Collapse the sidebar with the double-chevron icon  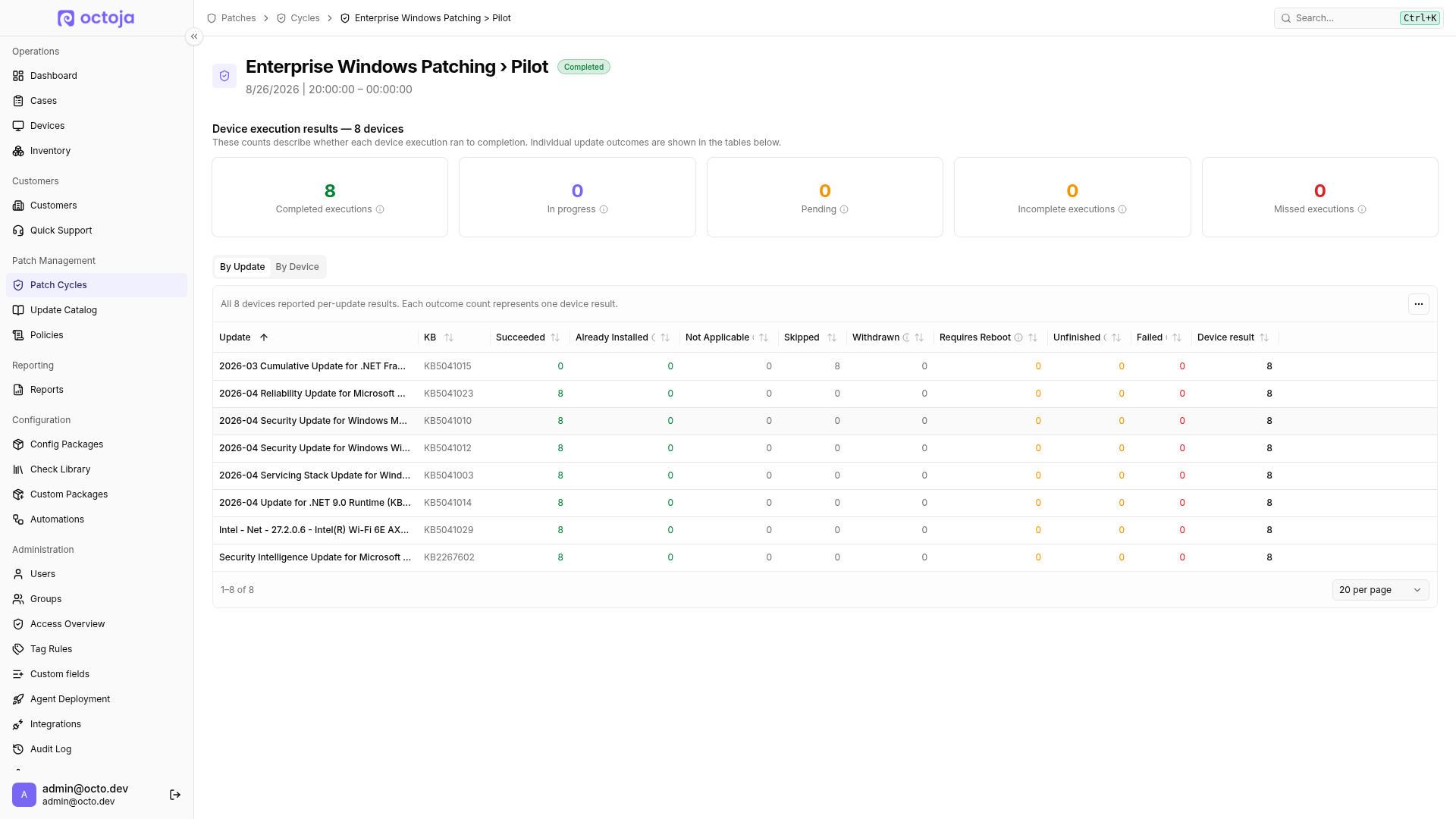pyautogui.click(x=194, y=36)
